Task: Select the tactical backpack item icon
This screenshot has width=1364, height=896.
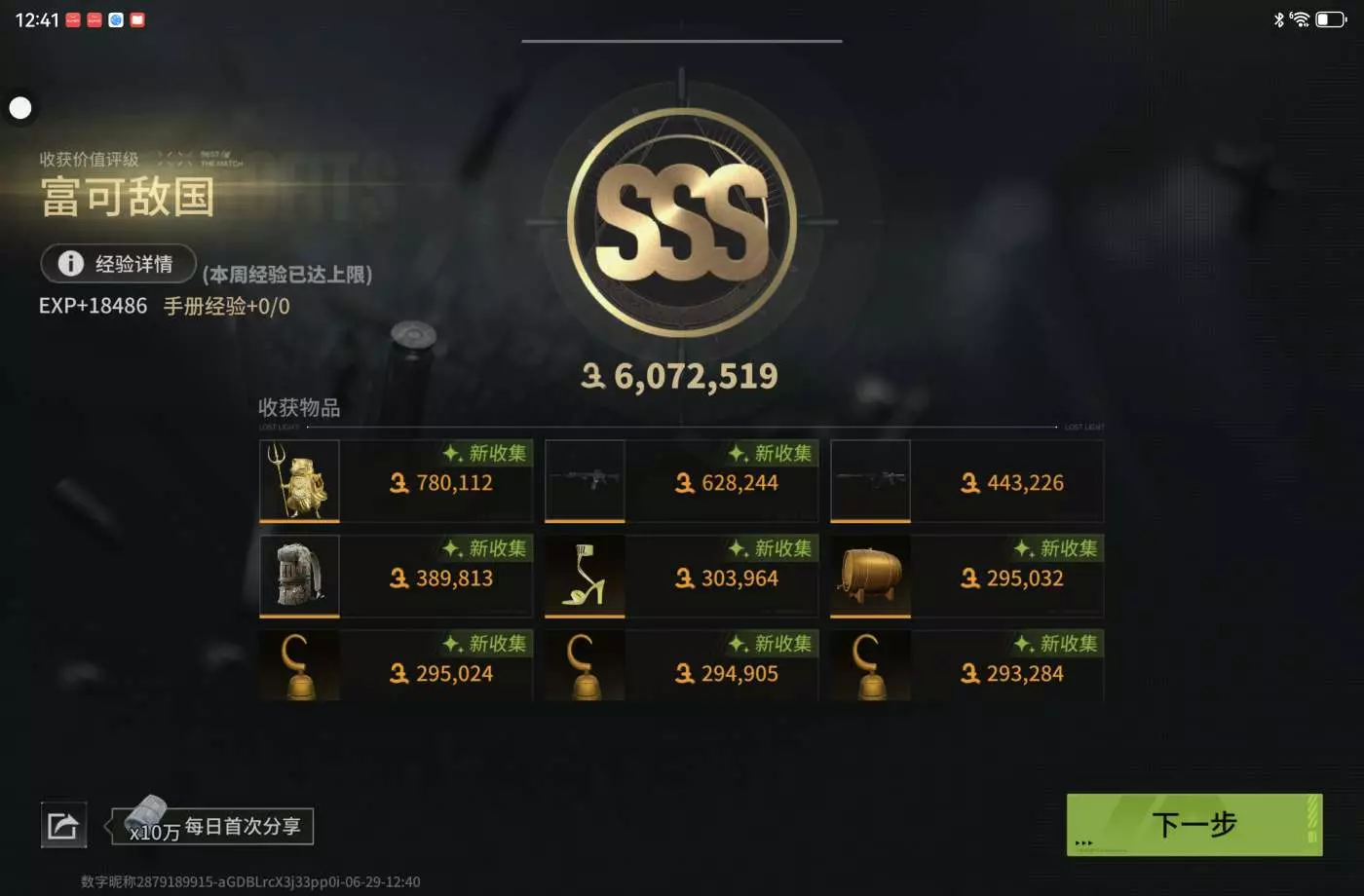Action: [299, 576]
